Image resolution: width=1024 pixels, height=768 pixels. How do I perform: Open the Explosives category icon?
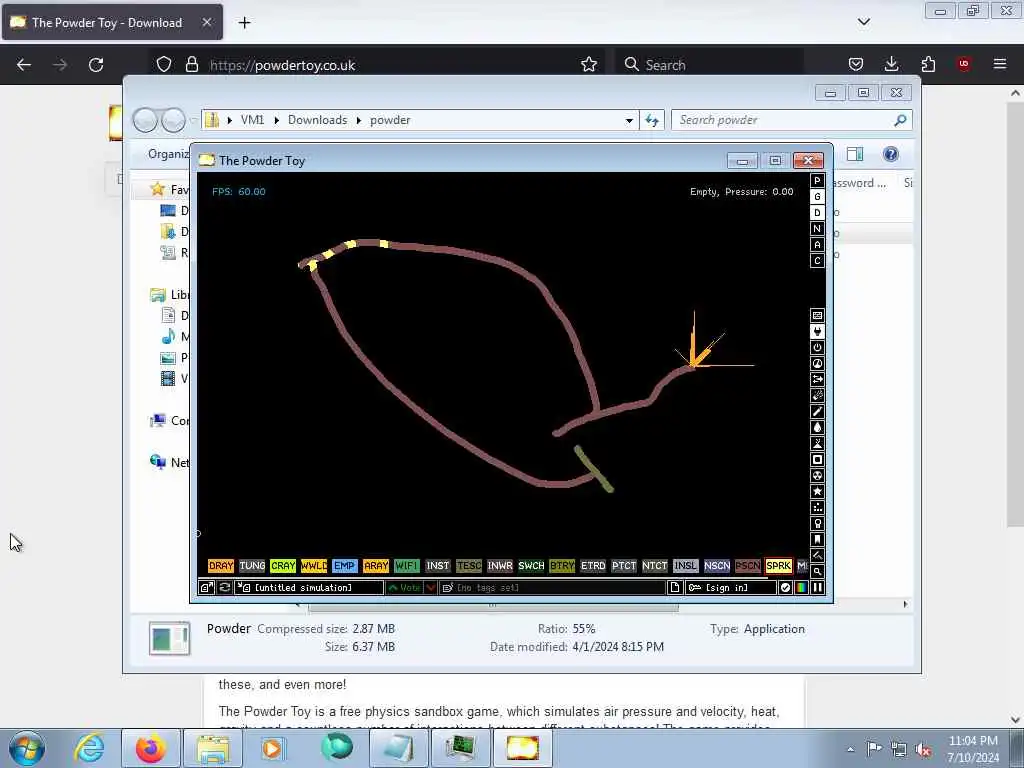pyautogui.click(x=817, y=396)
